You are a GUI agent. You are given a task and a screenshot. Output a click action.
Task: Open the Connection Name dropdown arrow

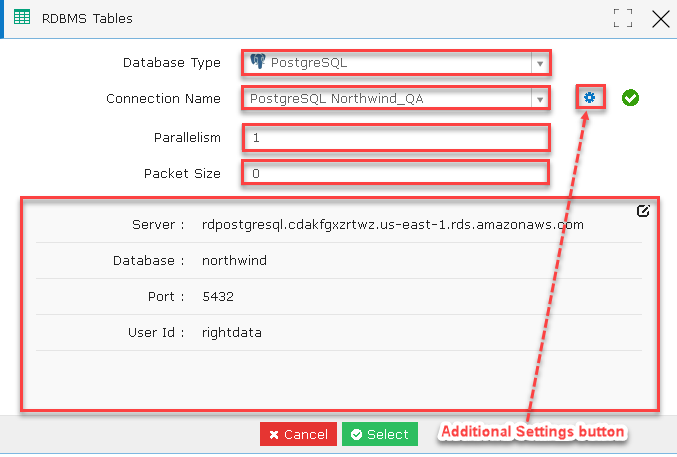(x=540, y=99)
